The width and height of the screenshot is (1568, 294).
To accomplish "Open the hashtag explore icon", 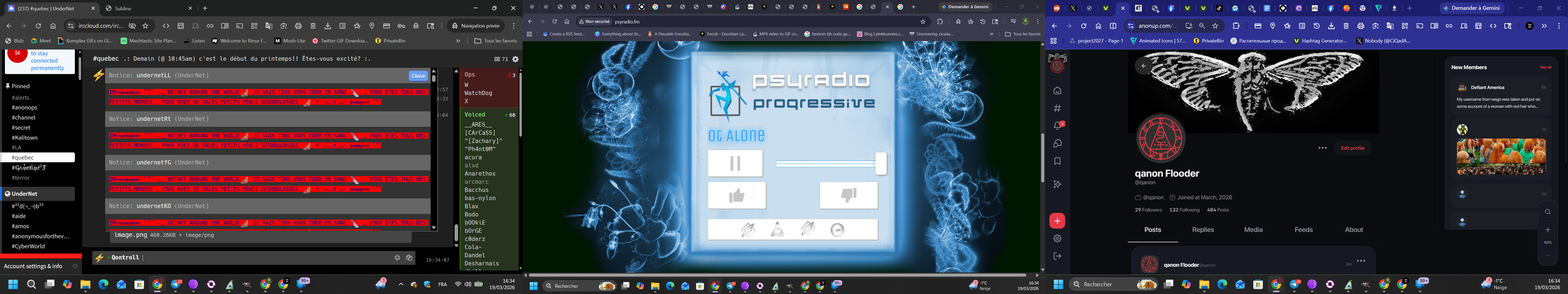I will click(x=1057, y=108).
